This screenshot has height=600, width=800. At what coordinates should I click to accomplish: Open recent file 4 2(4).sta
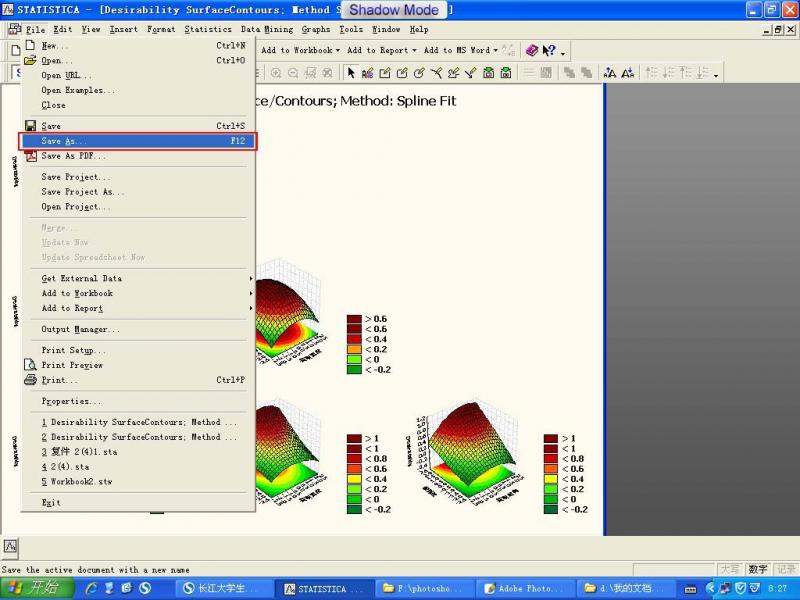pos(138,466)
